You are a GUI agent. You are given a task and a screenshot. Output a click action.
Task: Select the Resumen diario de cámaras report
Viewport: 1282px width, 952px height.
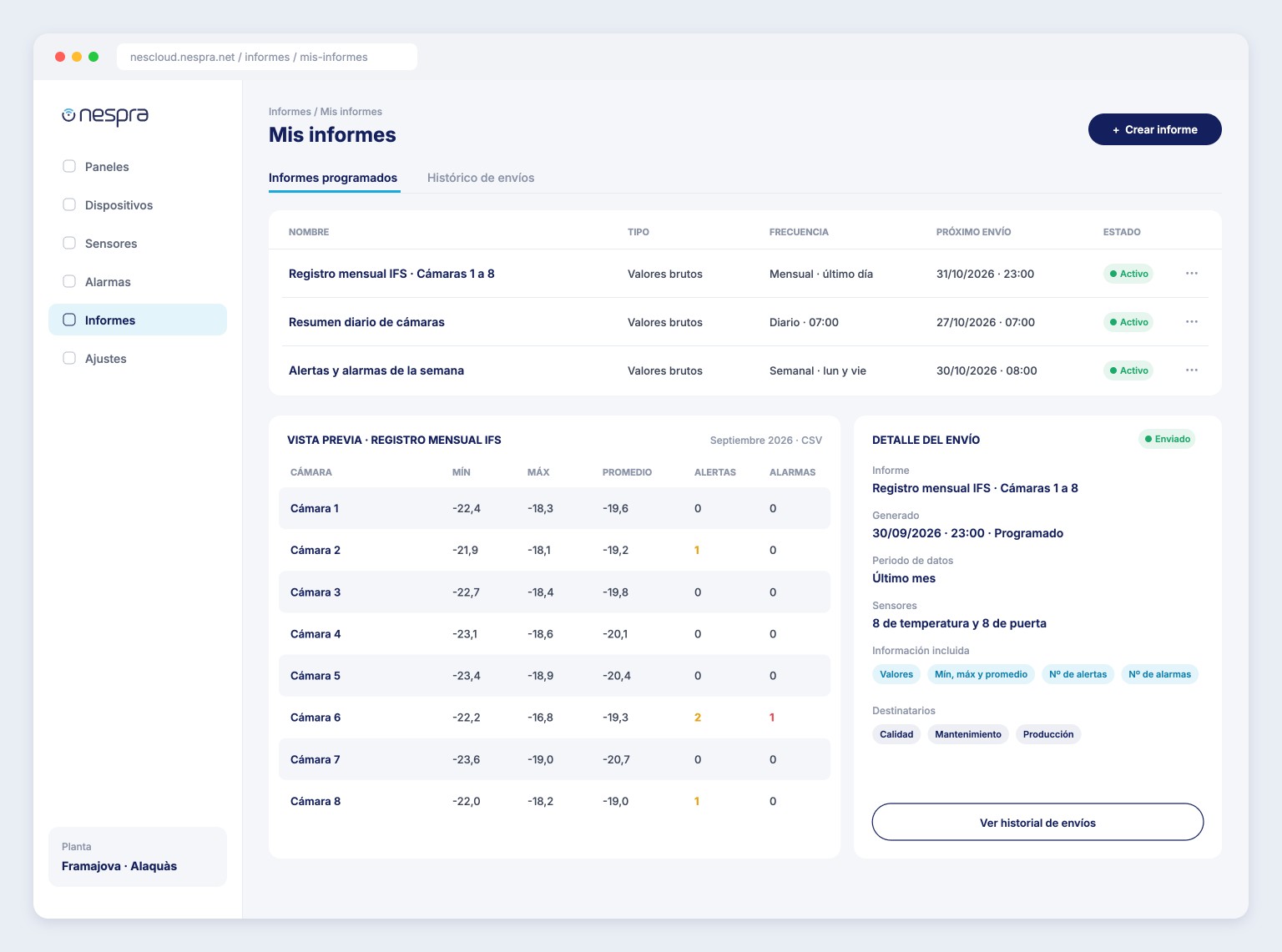point(745,322)
